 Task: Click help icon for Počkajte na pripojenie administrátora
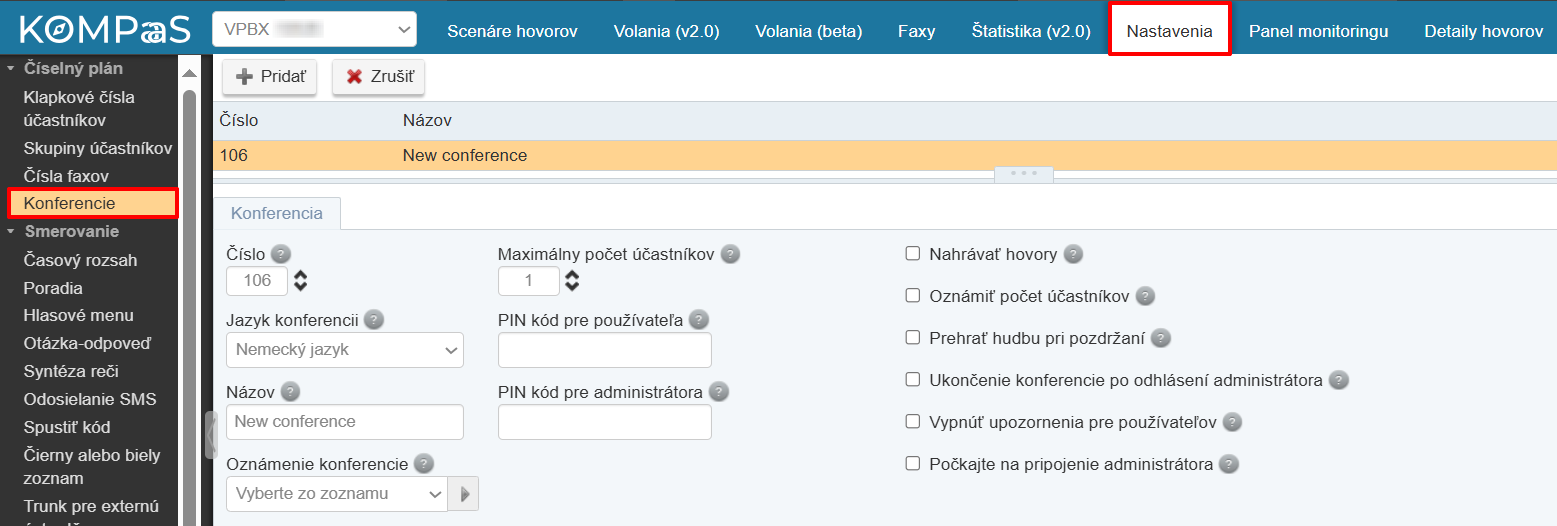(1229, 464)
